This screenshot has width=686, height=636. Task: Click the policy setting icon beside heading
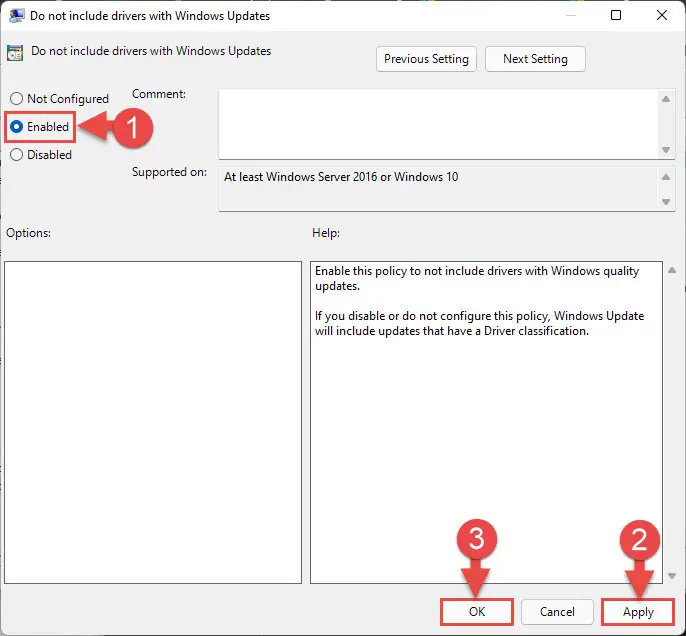click(x=15, y=53)
